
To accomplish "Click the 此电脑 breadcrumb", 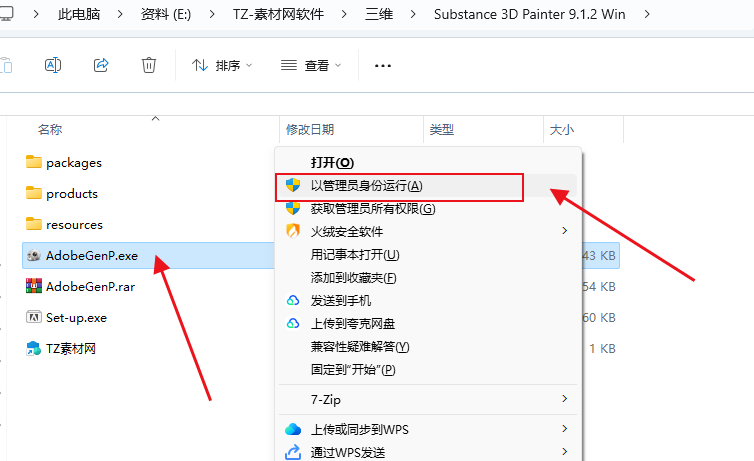I will (79, 14).
